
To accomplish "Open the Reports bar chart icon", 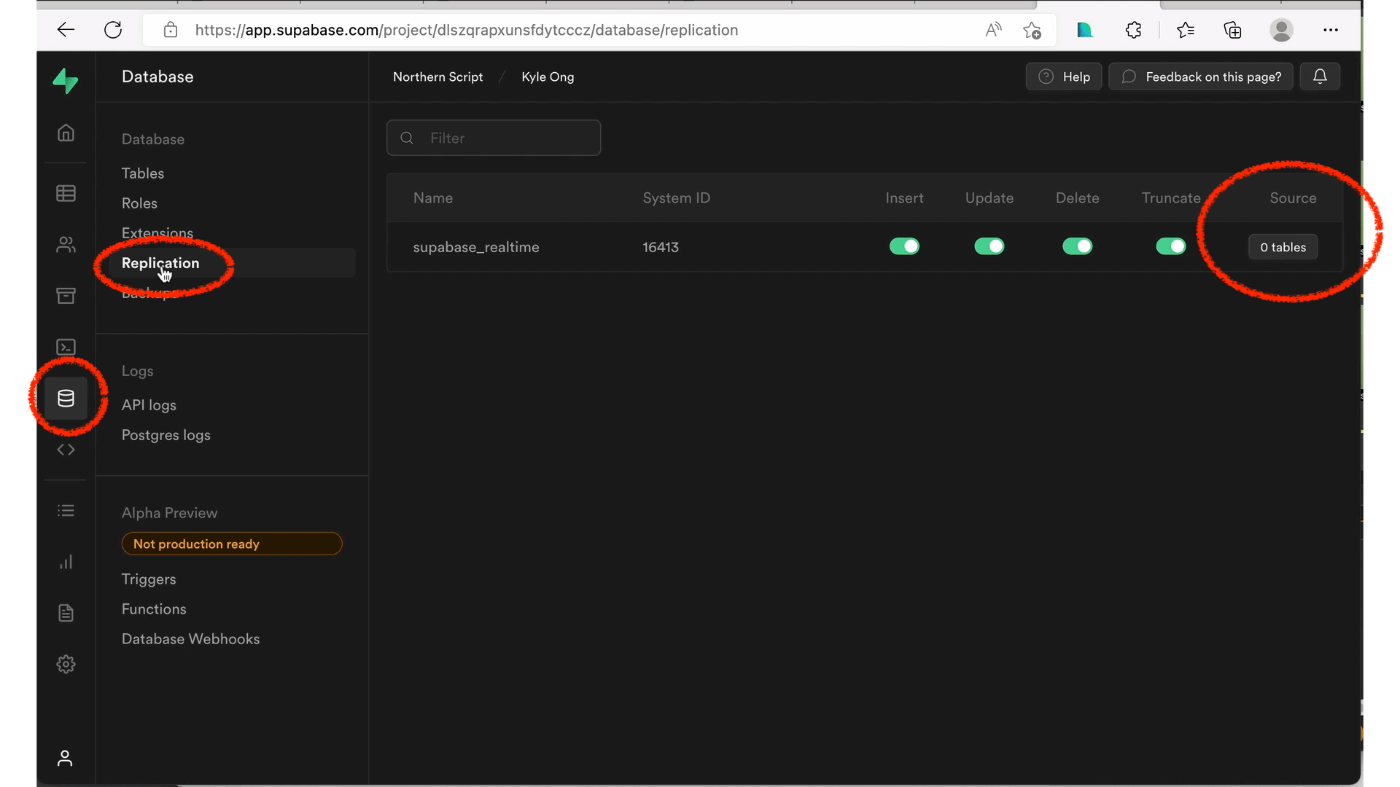I will click(66, 562).
